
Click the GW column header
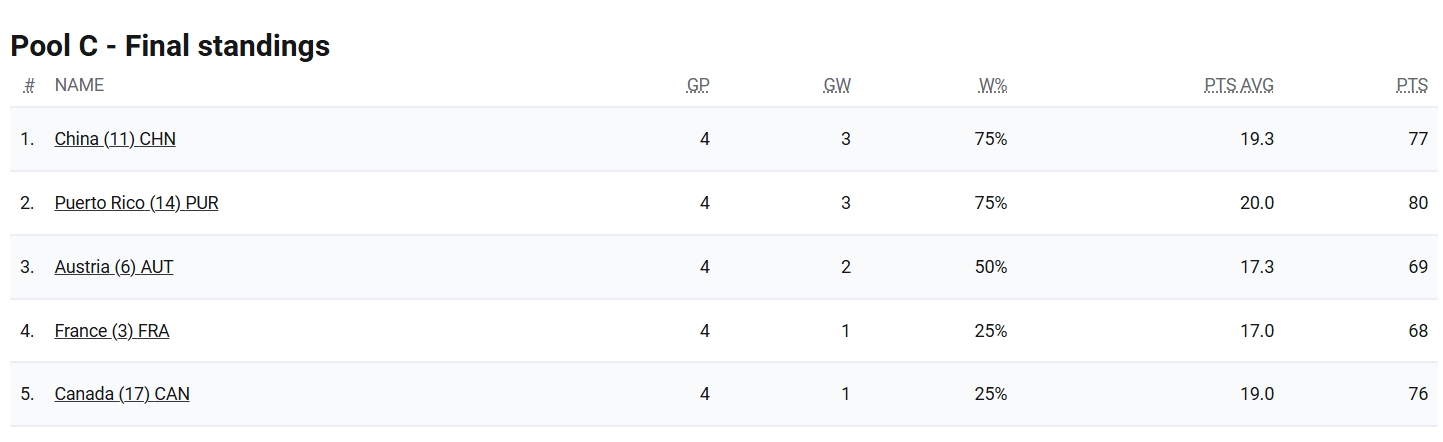tap(837, 86)
